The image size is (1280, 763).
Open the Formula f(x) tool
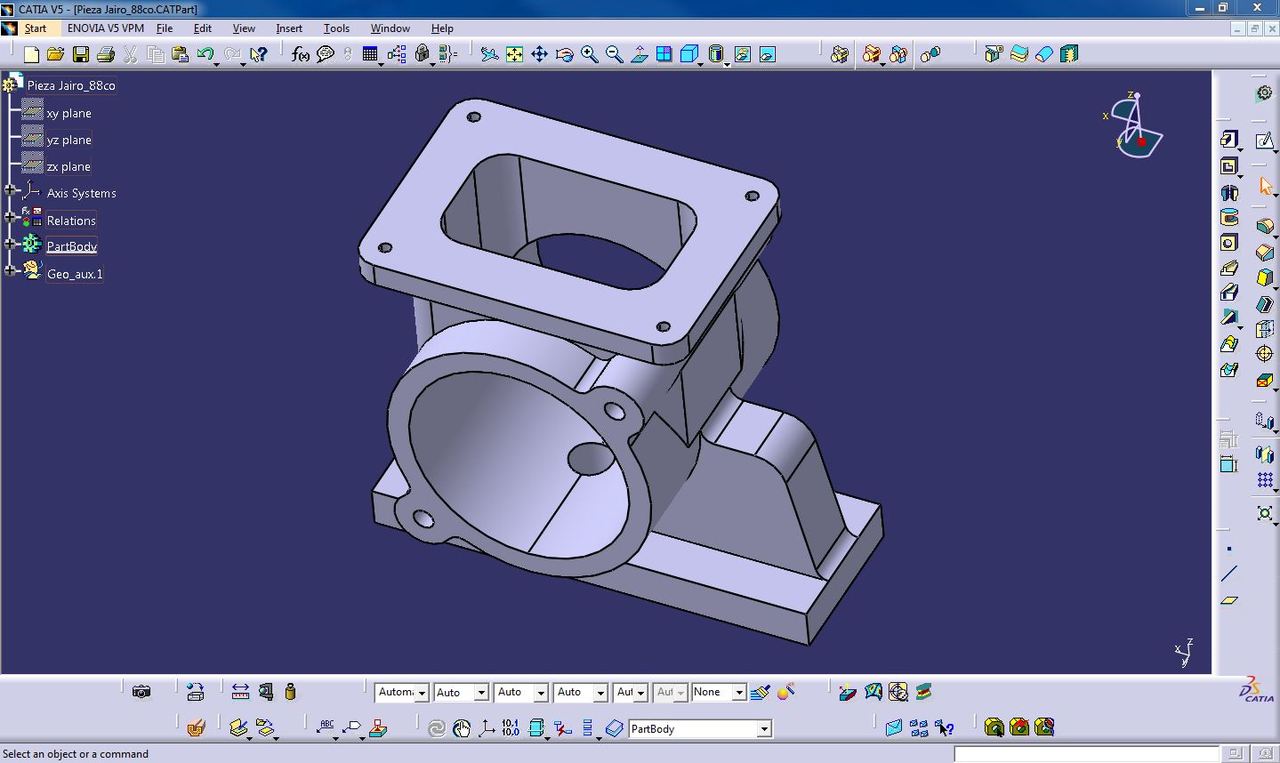pyautogui.click(x=300, y=54)
